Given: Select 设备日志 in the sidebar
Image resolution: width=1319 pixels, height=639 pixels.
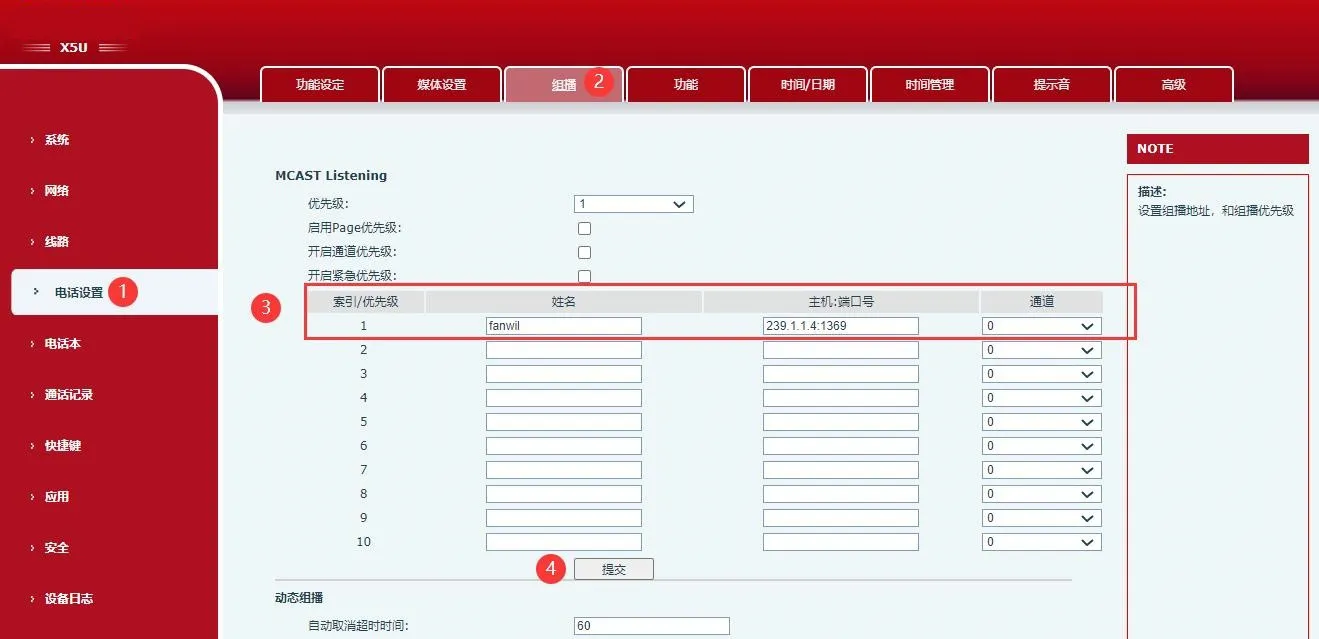Looking at the screenshot, I should coord(68,599).
